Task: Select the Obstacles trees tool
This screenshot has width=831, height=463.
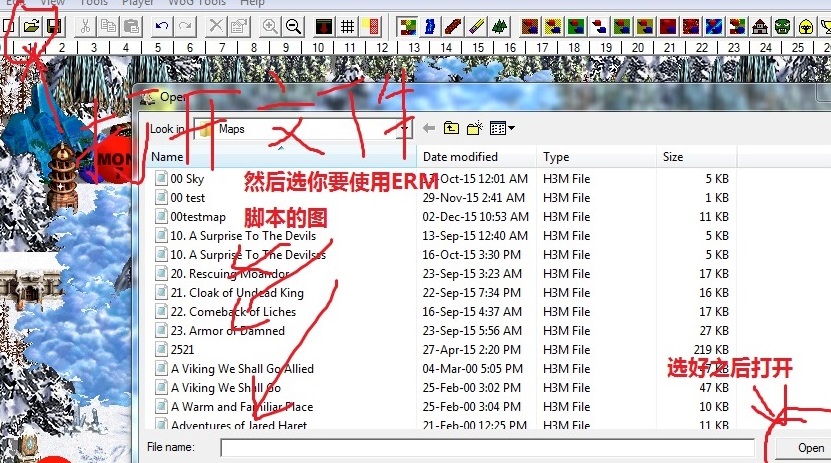Action: pos(499,26)
